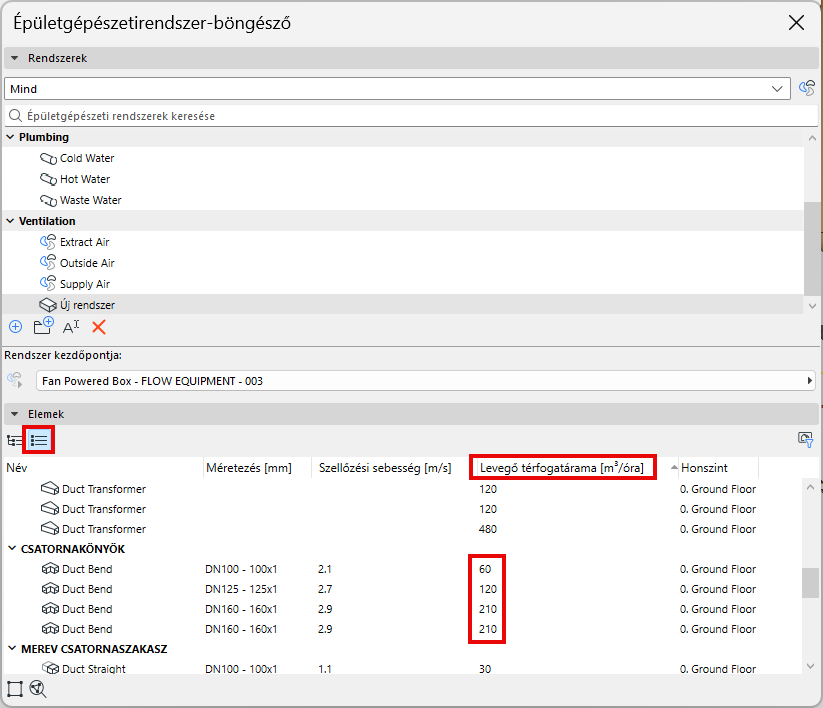The image size is (823, 708).
Task: Create new system folder icon
Action: (43, 326)
